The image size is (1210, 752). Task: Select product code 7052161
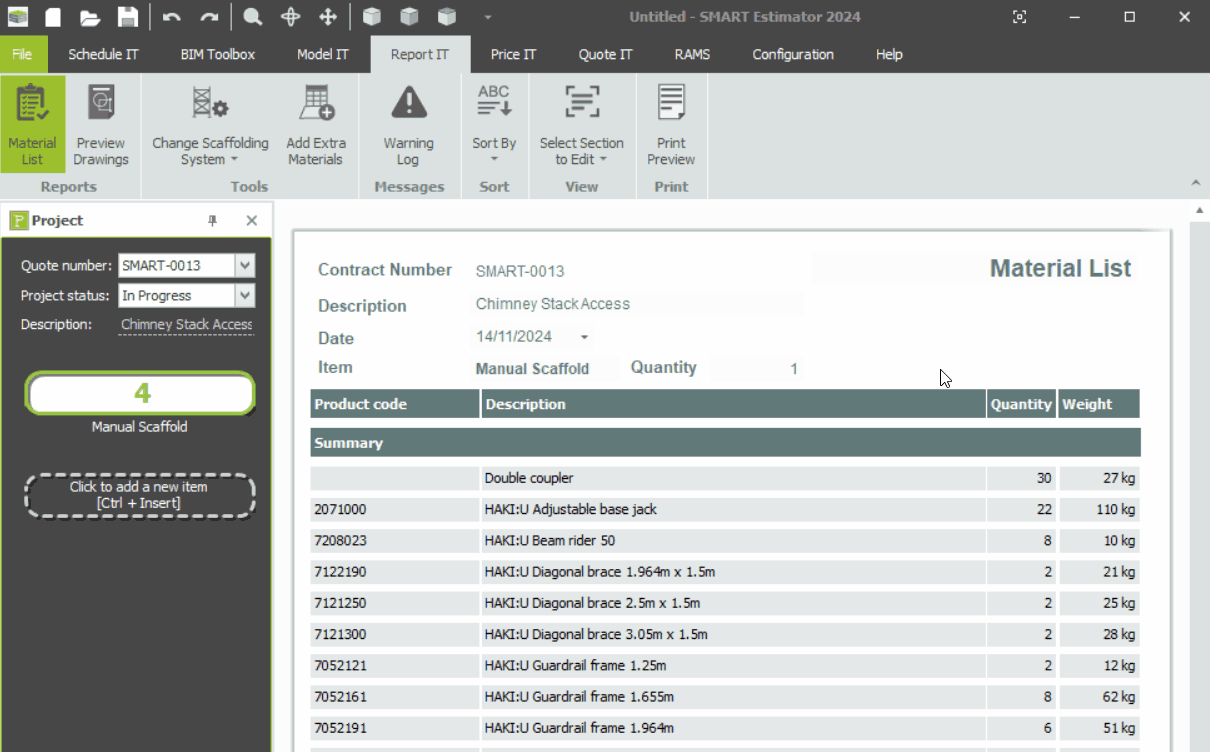click(395, 696)
